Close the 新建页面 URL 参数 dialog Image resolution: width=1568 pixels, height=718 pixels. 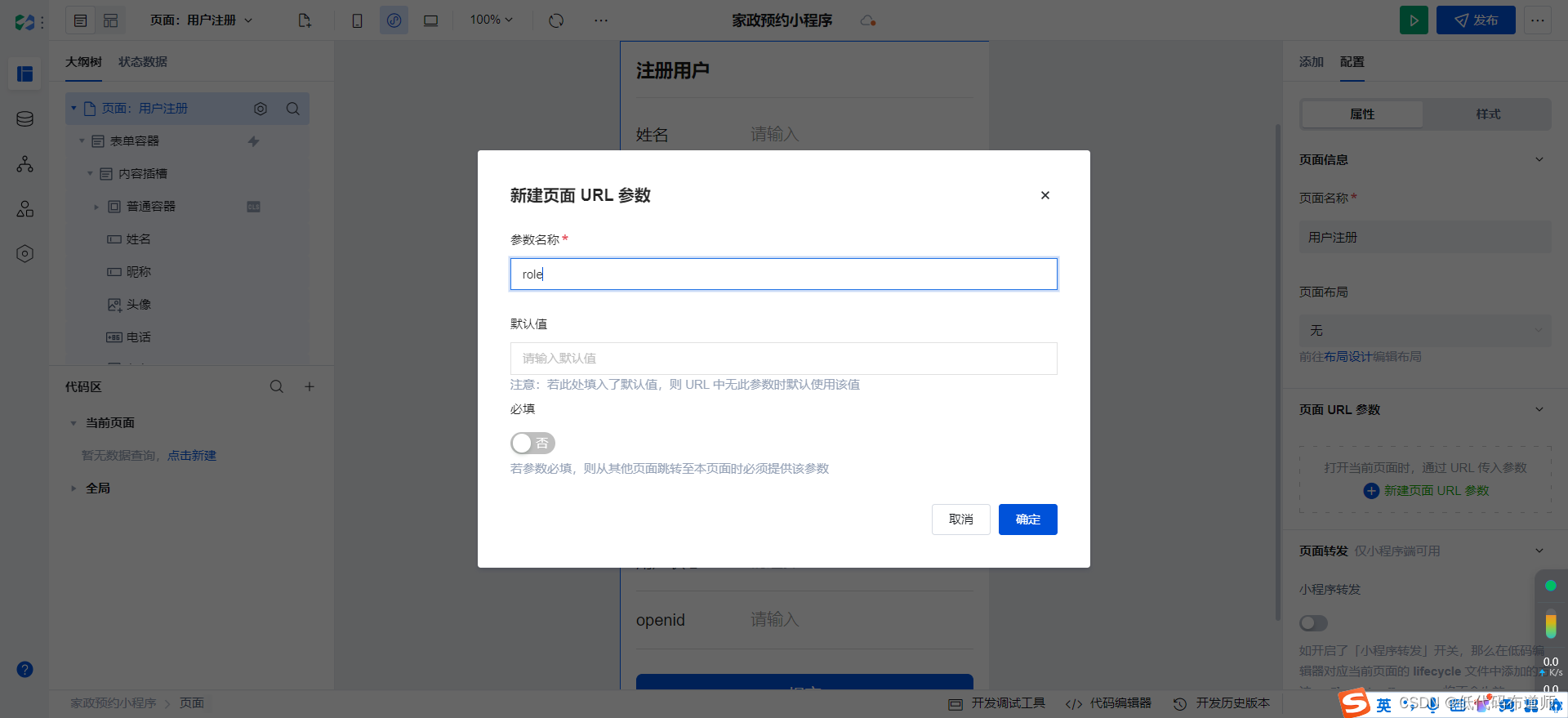pyautogui.click(x=1045, y=195)
